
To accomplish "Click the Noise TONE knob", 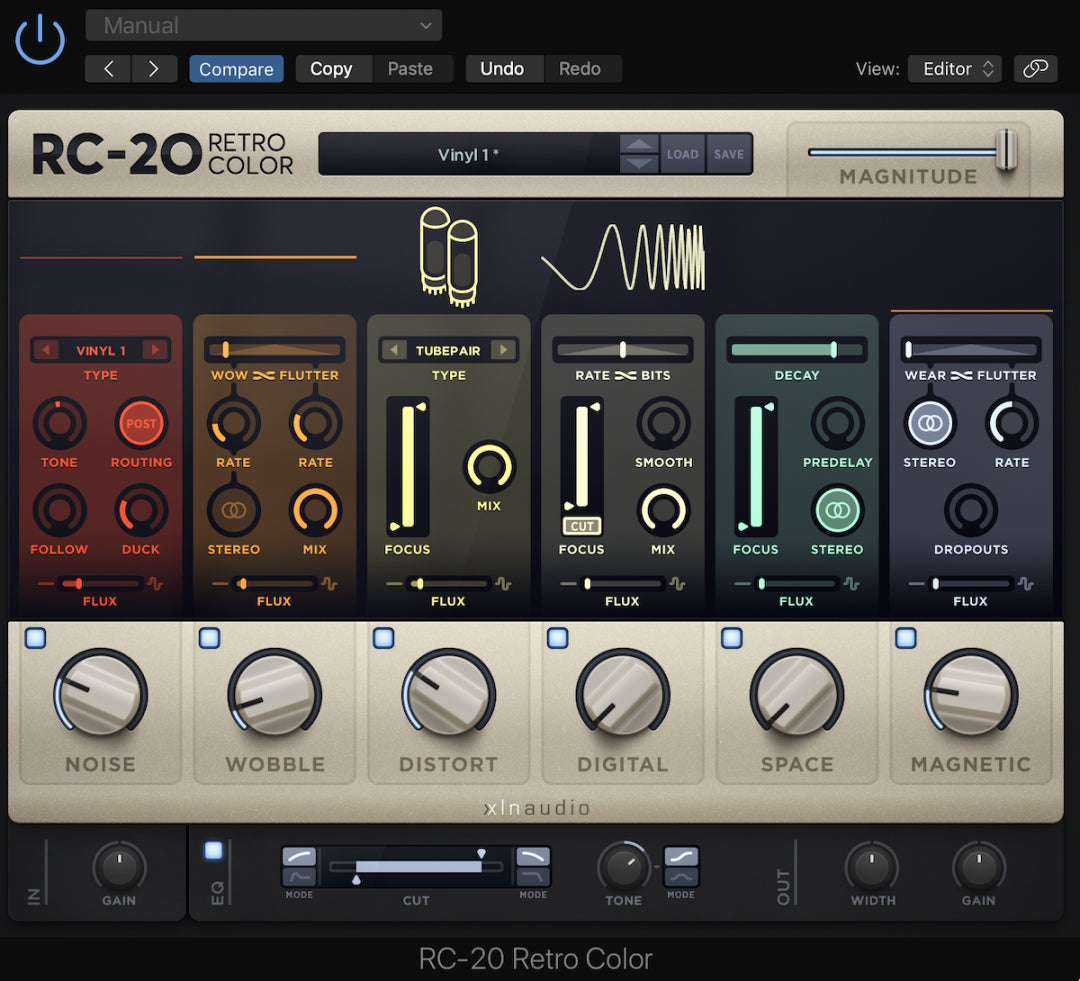I will tap(59, 423).
